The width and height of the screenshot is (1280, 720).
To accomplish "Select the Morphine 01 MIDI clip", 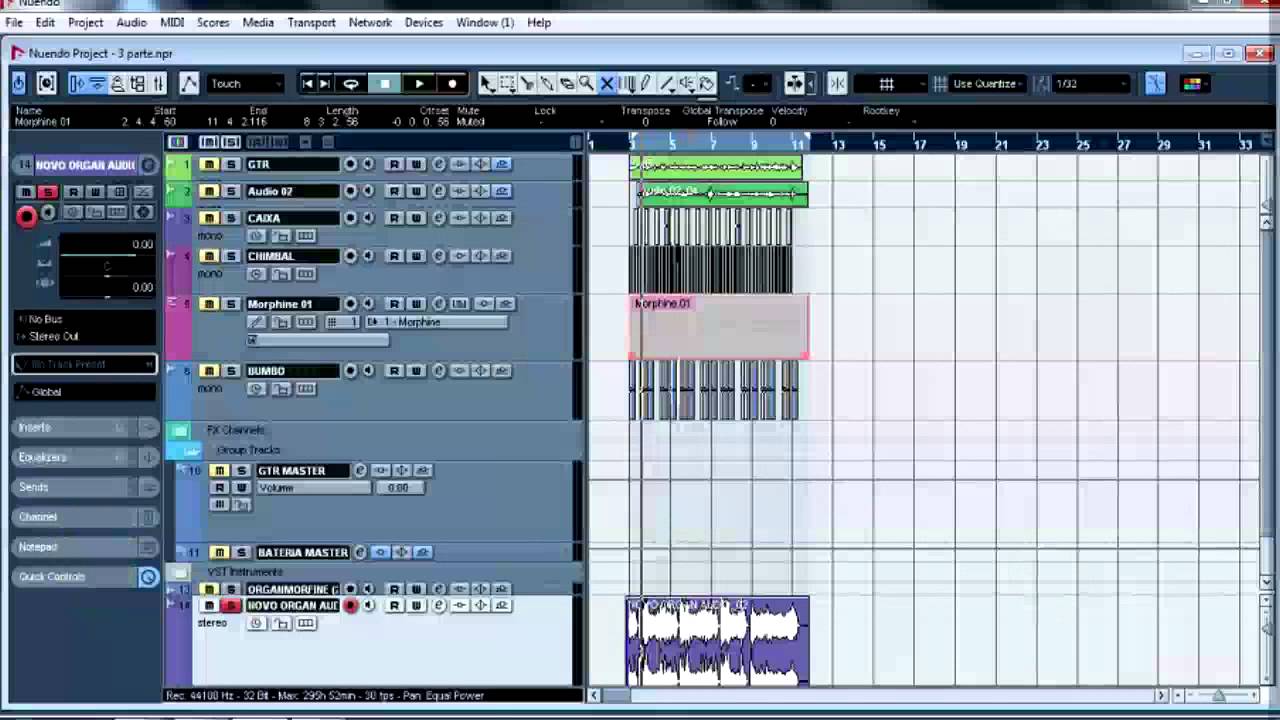I will click(718, 326).
